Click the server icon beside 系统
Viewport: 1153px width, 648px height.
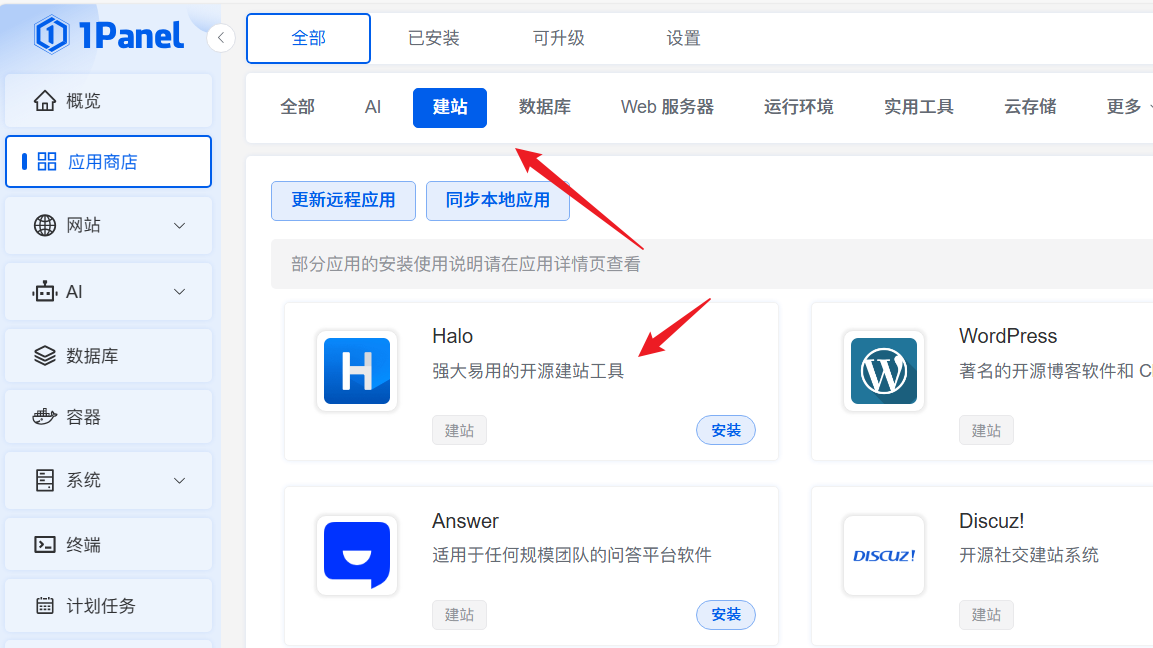tap(45, 480)
